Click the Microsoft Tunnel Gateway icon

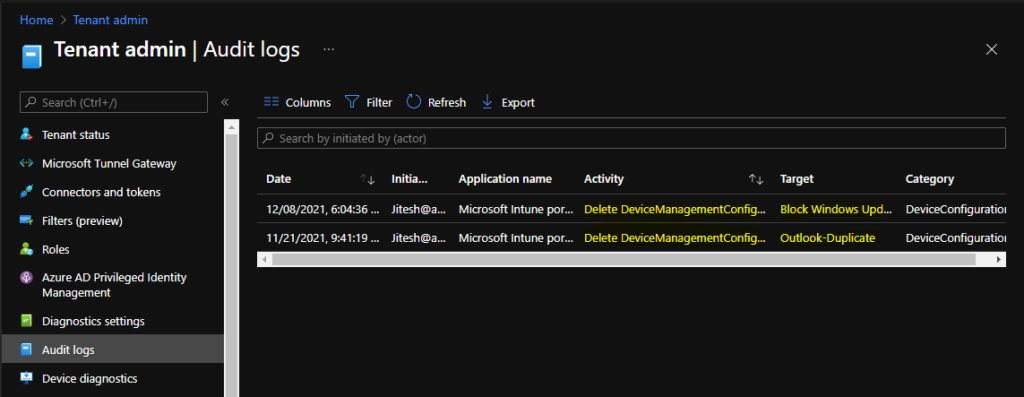(26, 163)
